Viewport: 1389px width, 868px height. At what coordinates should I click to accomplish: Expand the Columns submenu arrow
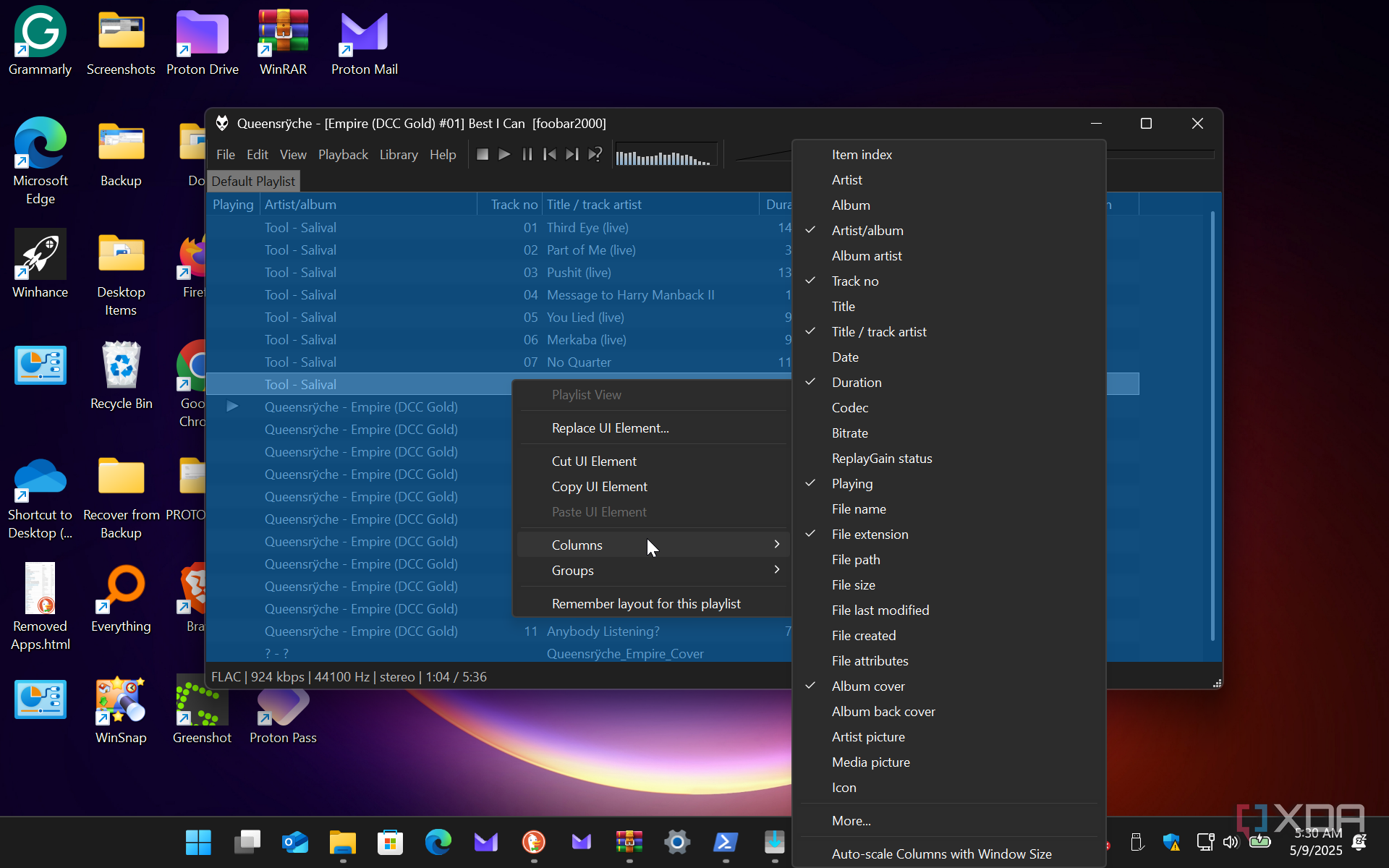tap(776, 544)
